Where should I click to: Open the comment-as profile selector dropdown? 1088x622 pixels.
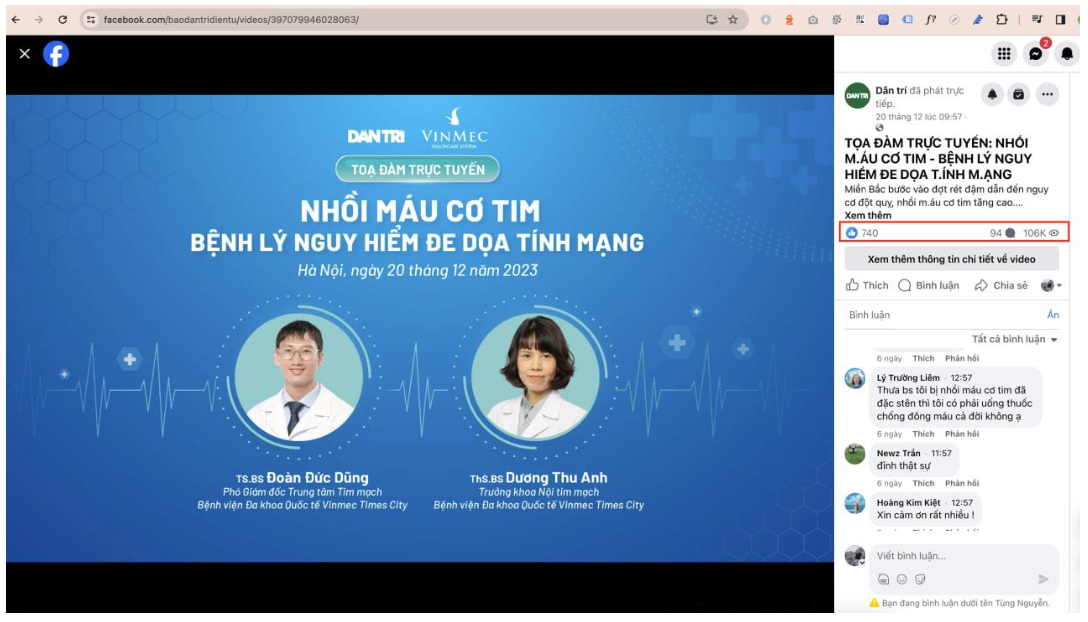click(1051, 285)
